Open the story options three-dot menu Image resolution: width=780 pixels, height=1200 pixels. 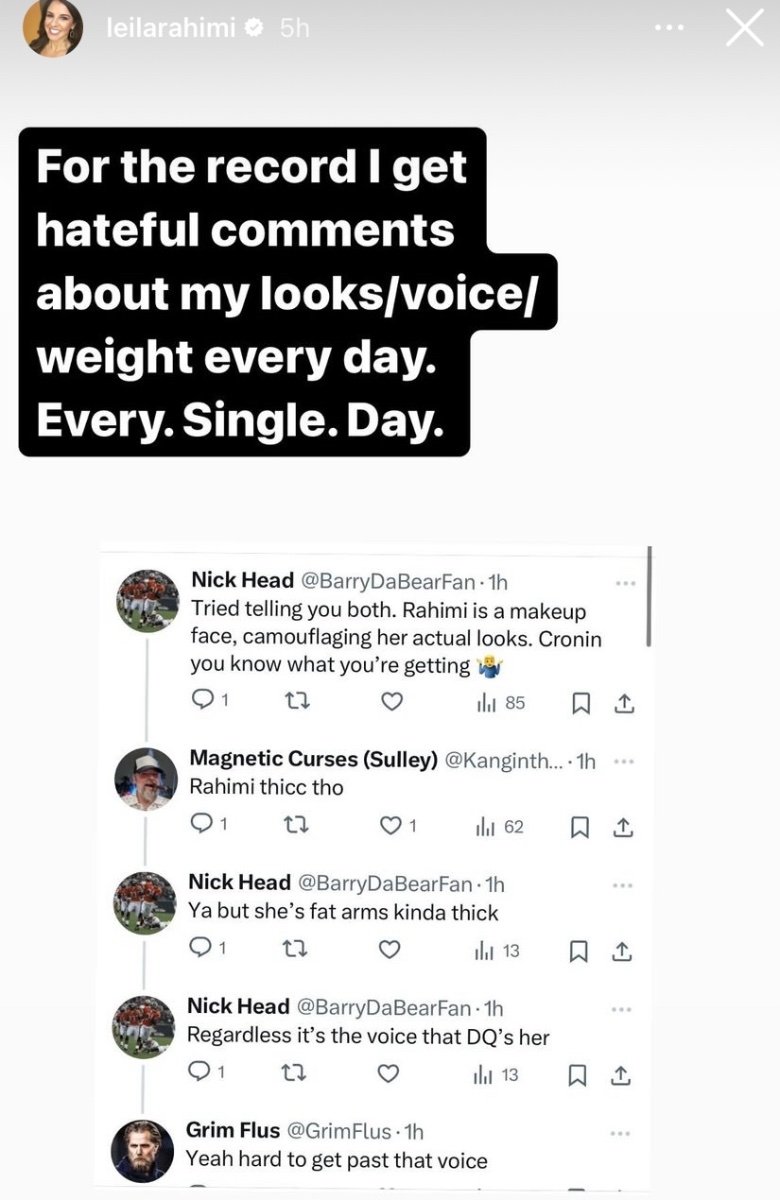669,28
